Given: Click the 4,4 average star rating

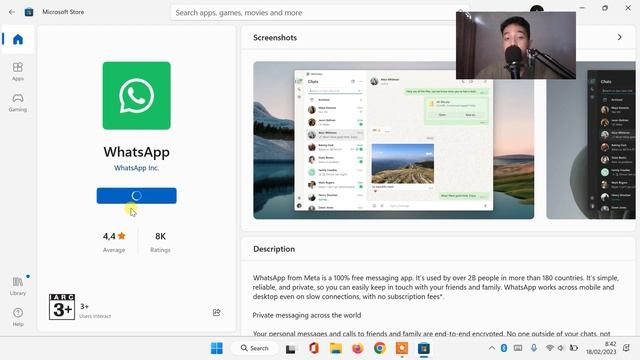Looking at the screenshot, I should click(x=114, y=241).
